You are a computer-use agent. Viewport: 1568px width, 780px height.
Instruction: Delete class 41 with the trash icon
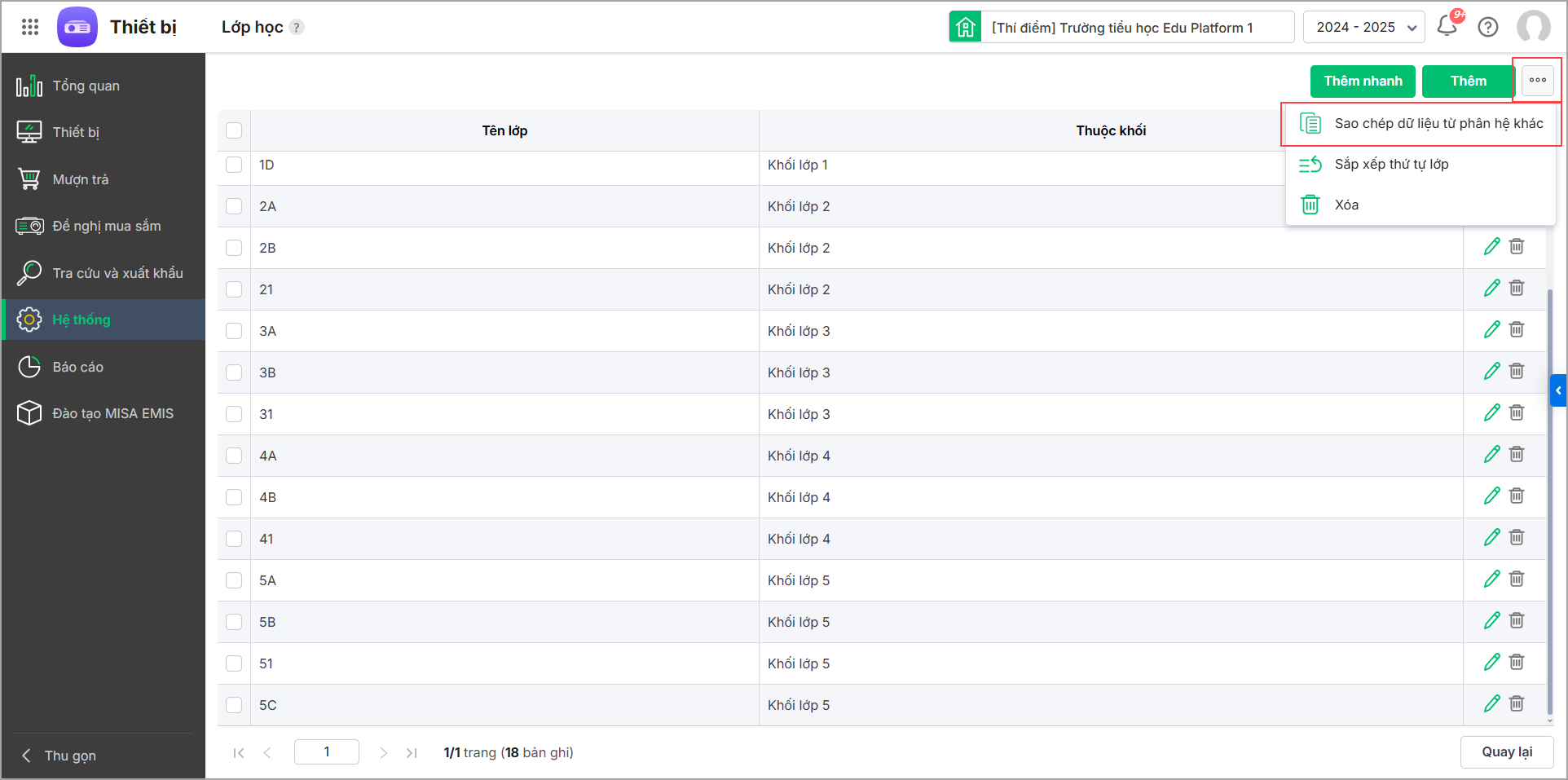coord(1517,537)
